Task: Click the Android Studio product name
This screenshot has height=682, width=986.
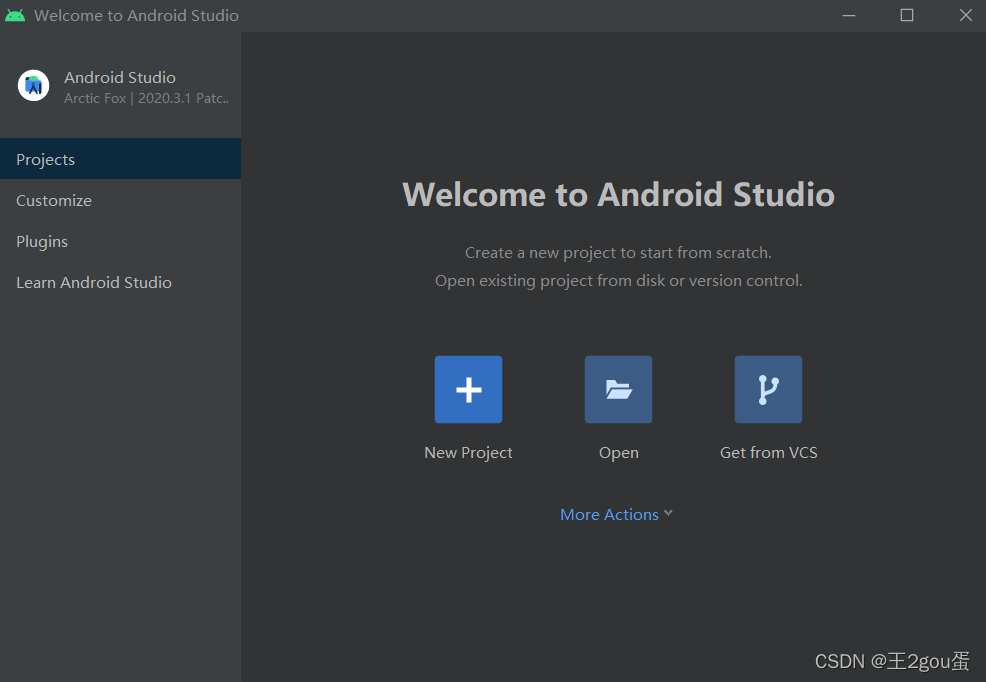Action: pyautogui.click(x=119, y=77)
